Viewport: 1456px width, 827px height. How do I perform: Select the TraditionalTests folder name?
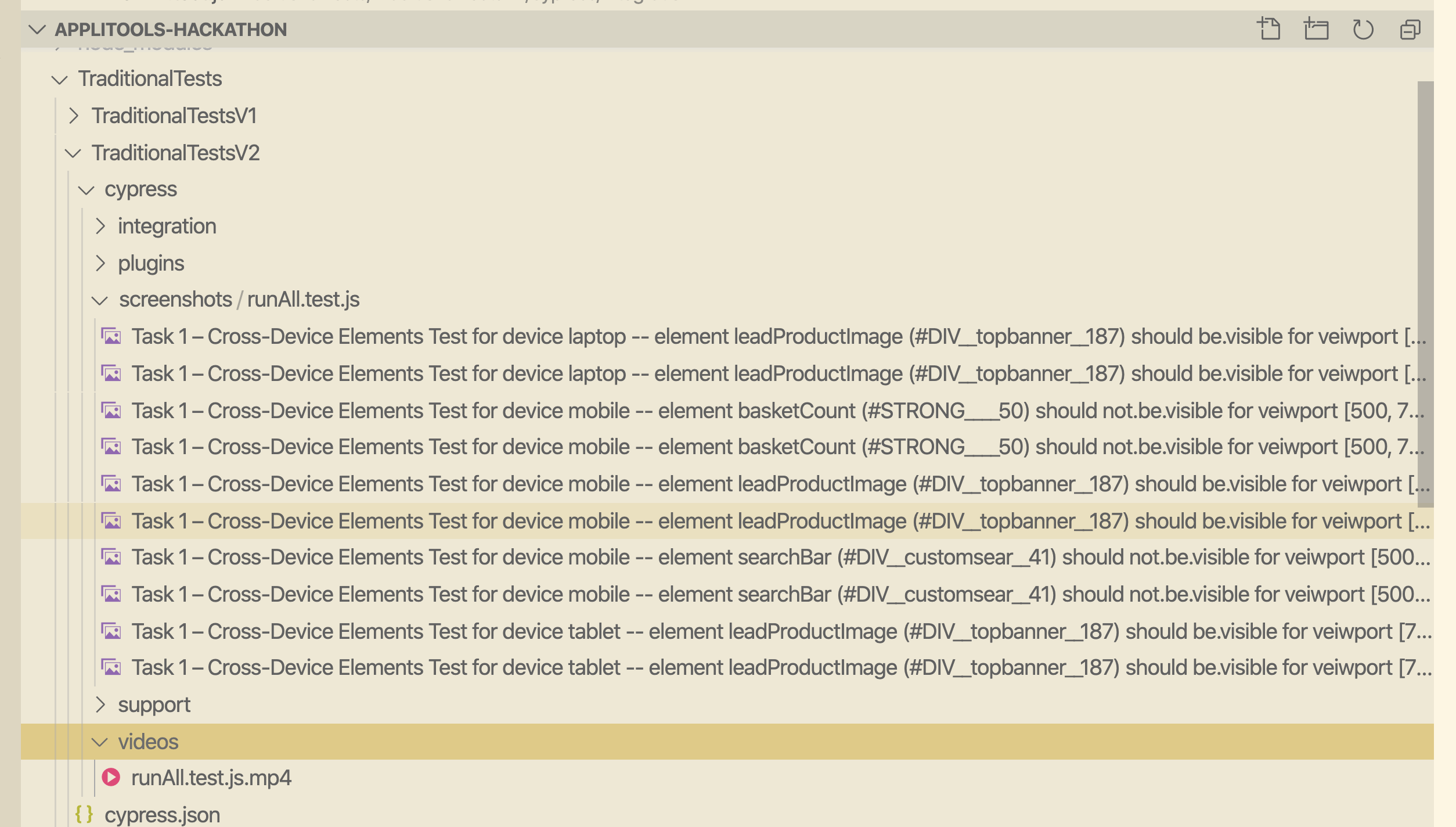click(150, 79)
